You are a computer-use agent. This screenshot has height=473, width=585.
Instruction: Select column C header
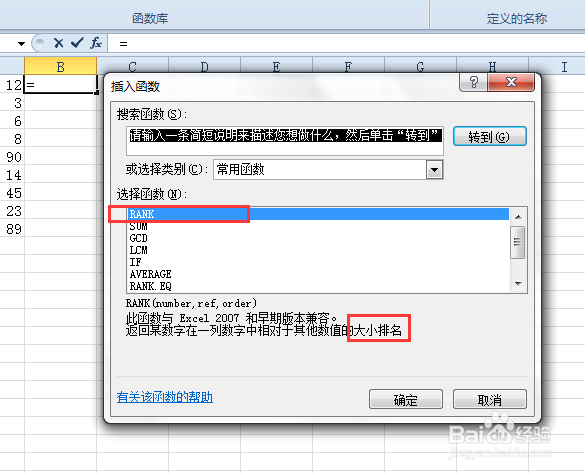point(132,66)
